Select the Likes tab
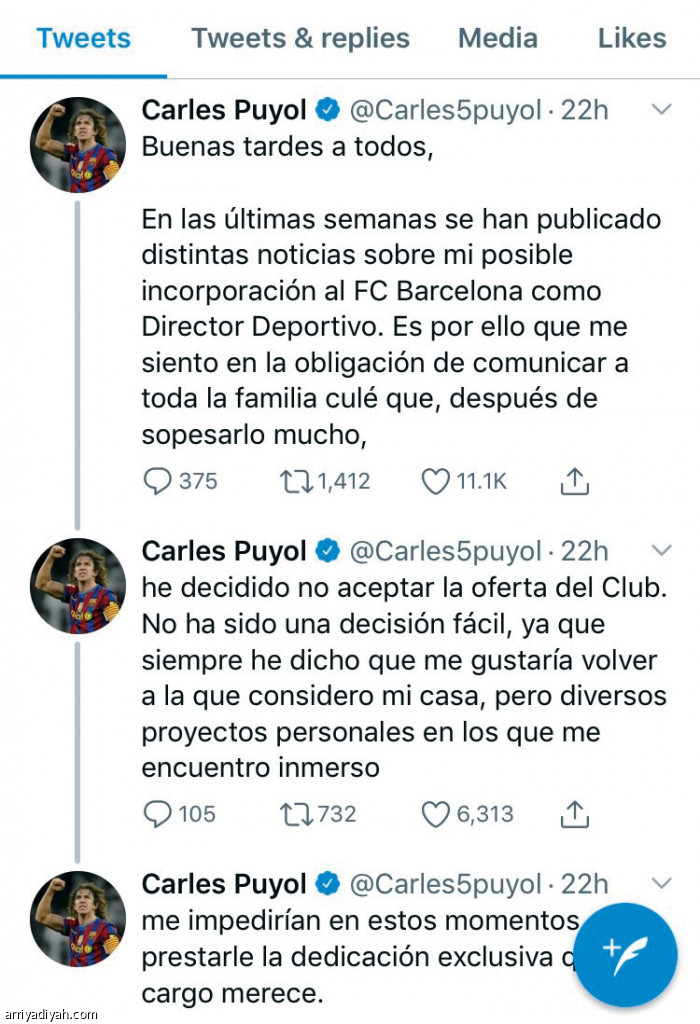The width and height of the screenshot is (700, 1024). [x=631, y=38]
